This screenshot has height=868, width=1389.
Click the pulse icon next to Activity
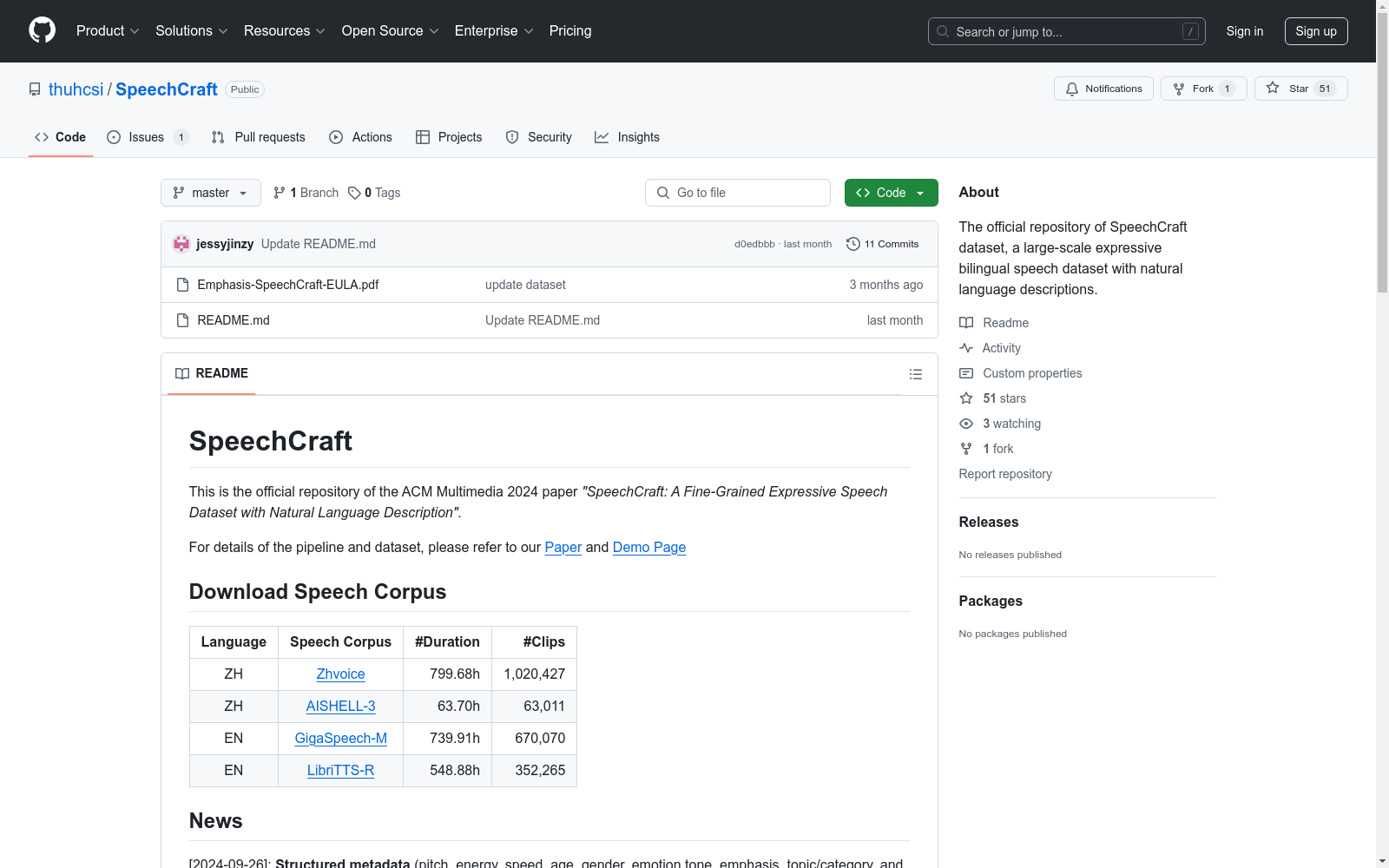click(x=966, y=348)
